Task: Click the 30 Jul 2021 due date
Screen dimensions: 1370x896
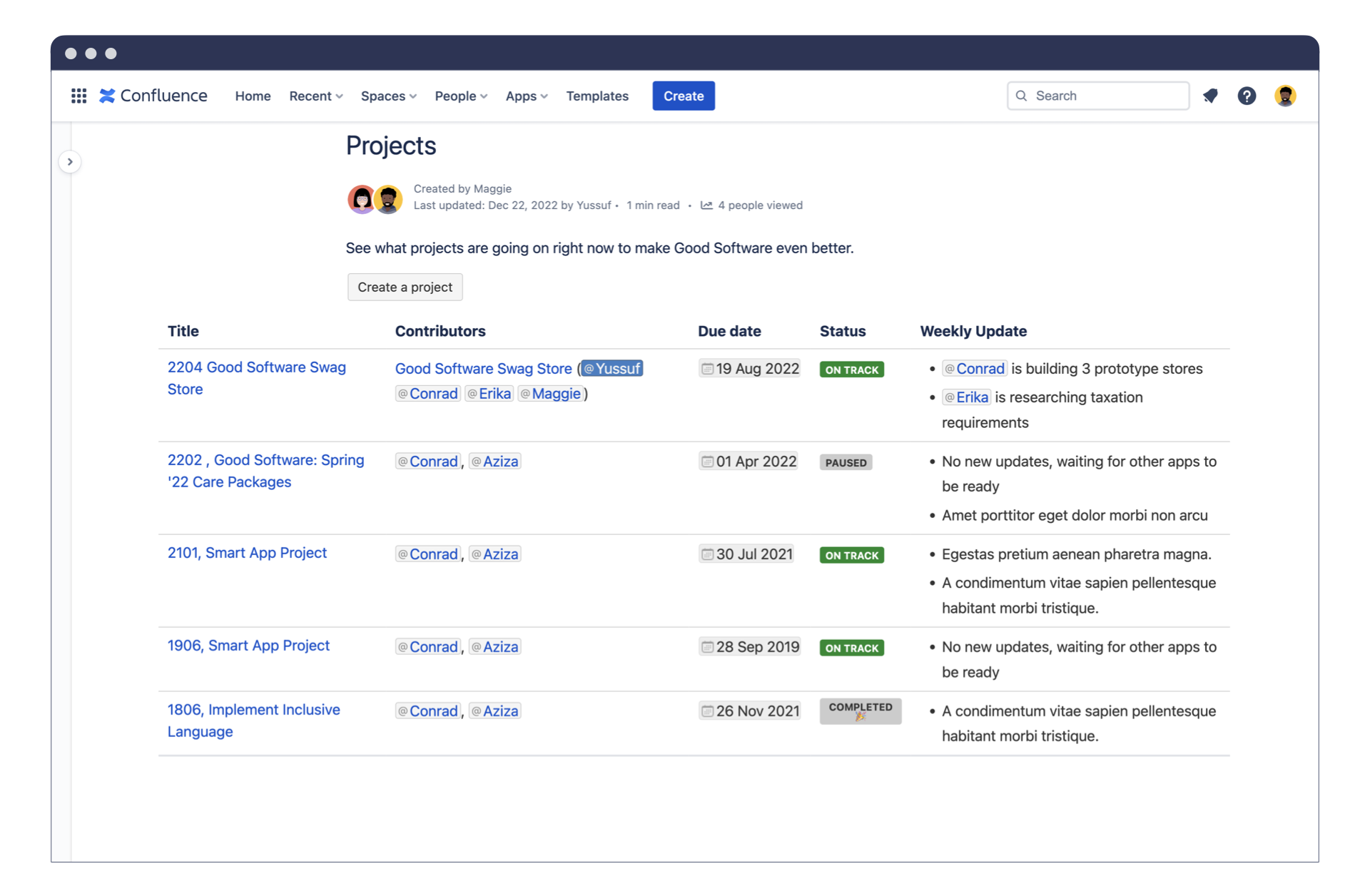Action: coord(747,554)
